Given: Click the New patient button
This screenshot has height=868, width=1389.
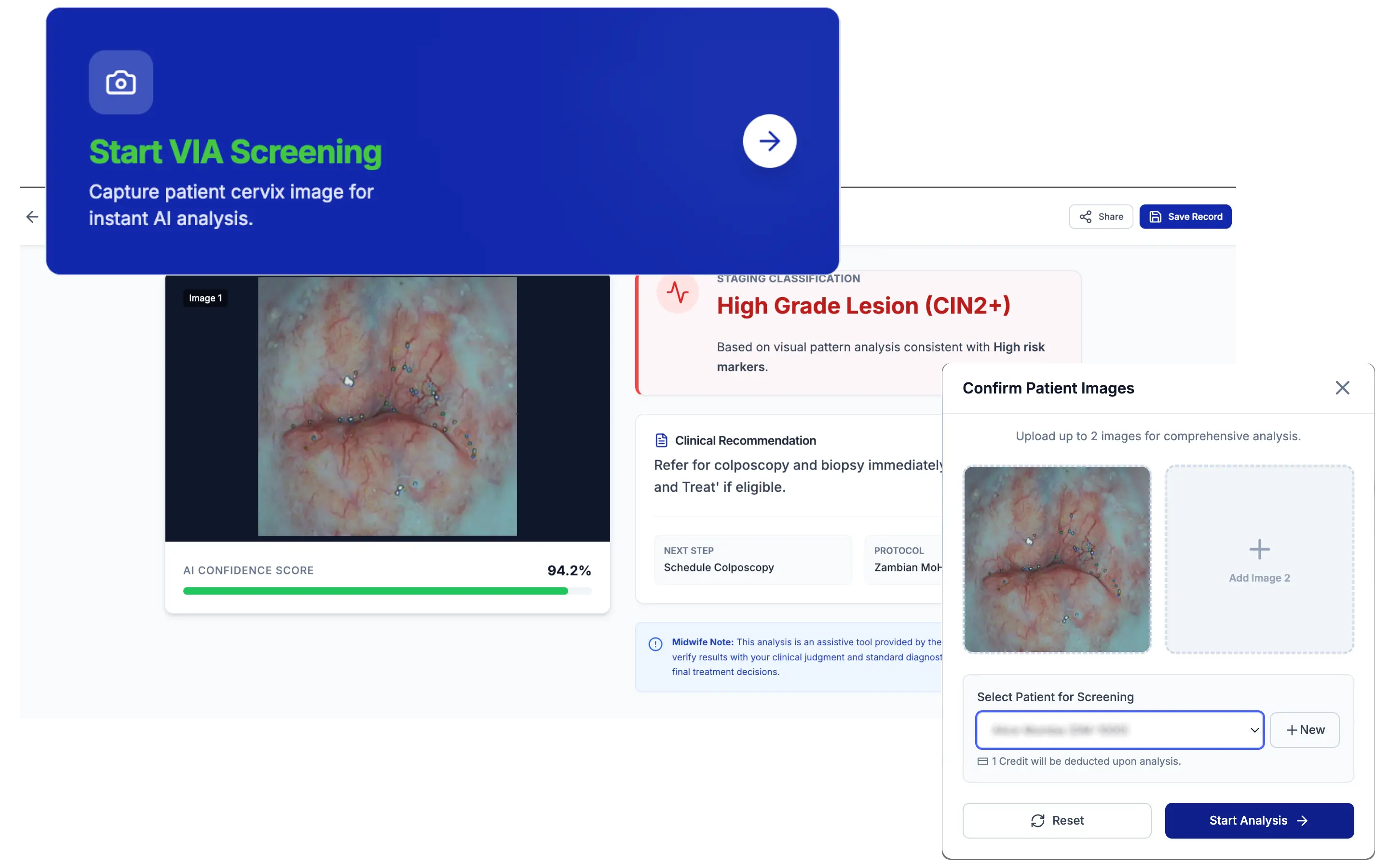Looking at the screenshot, I should tap(1304, 730).
